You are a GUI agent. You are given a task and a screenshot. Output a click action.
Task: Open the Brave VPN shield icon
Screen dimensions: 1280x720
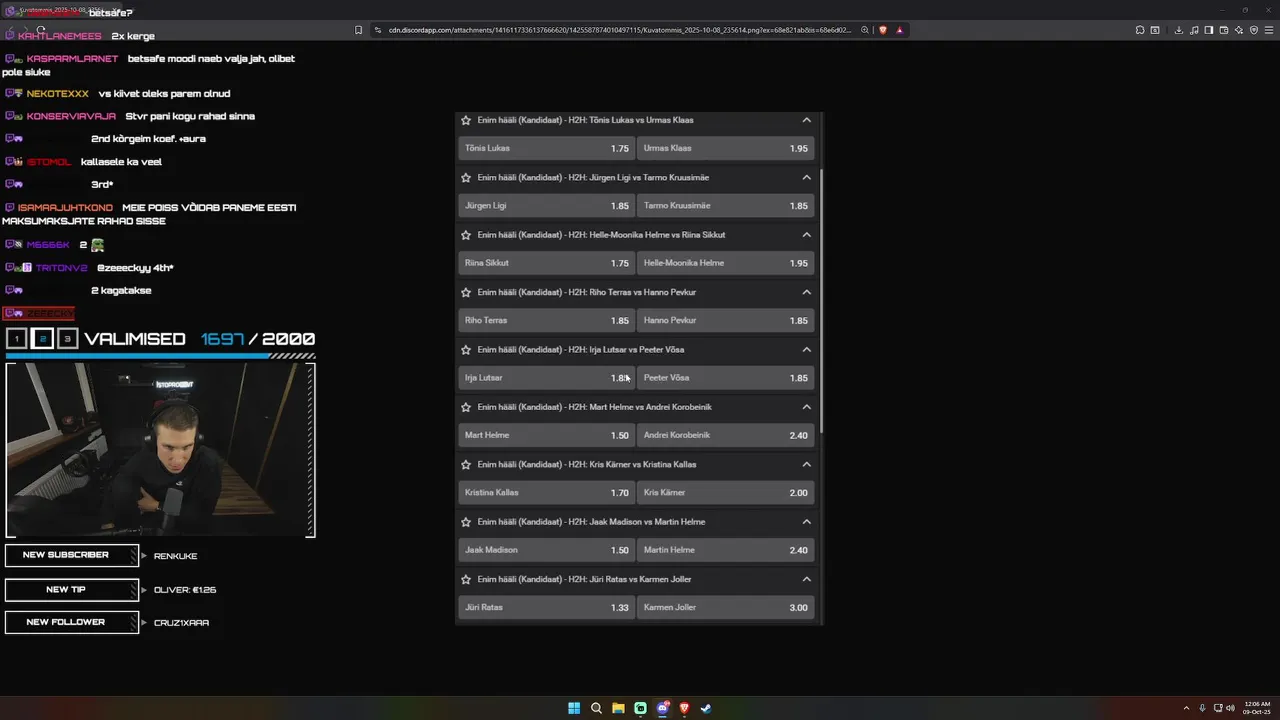click(x=1254, y=30)
